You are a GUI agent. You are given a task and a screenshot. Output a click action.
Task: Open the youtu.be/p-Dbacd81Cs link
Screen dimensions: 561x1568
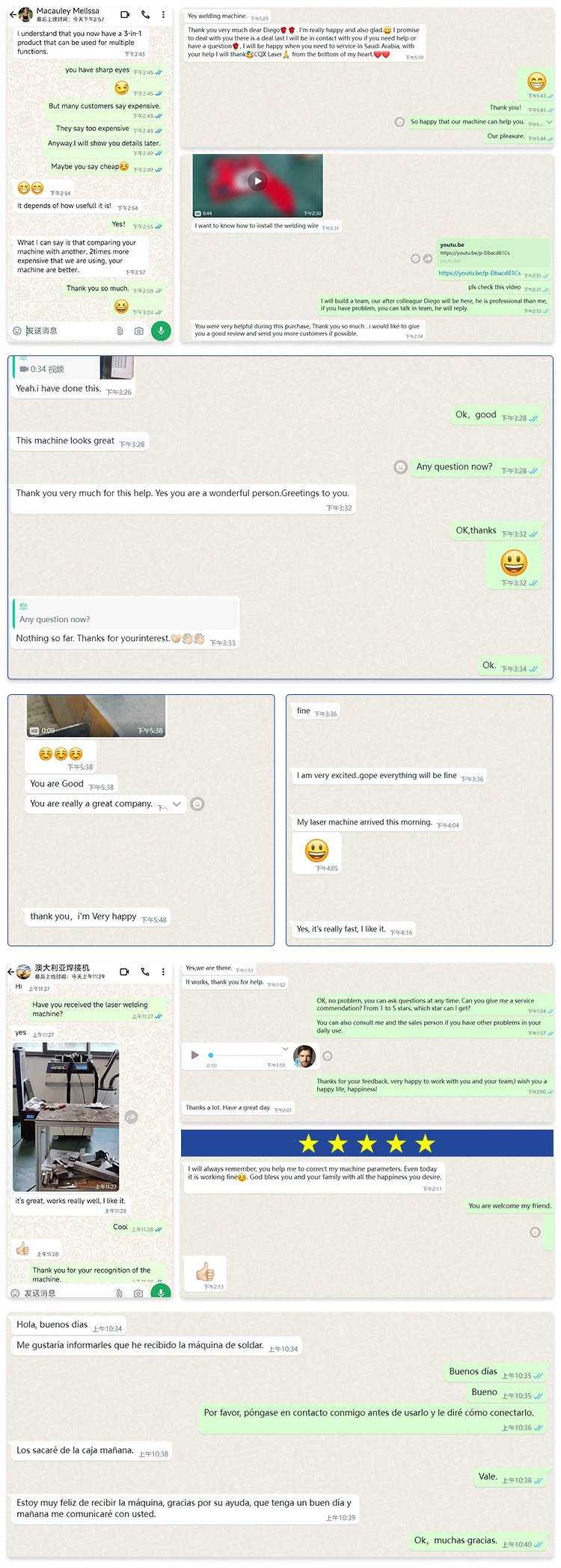point(479,273)
